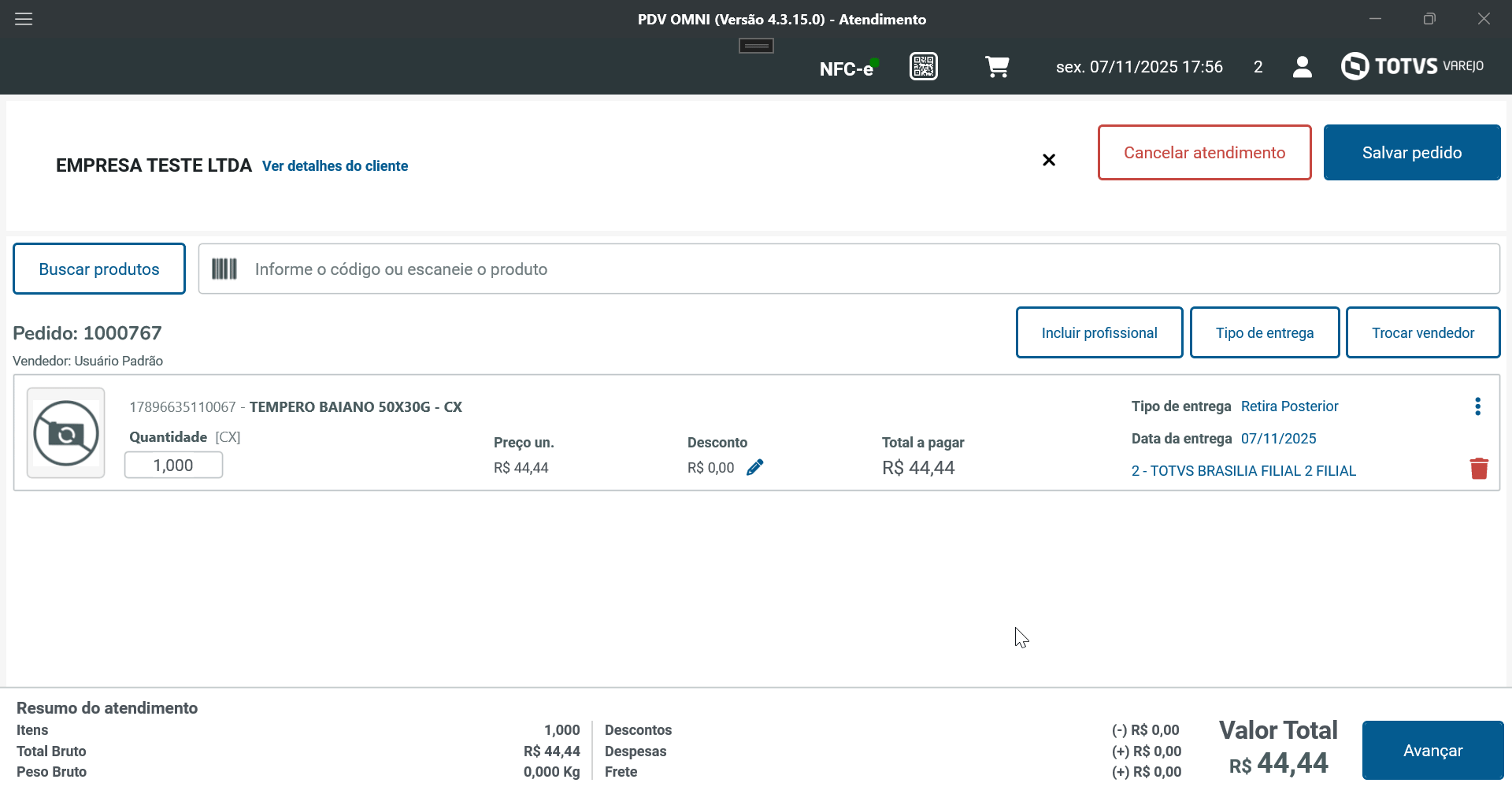This screenshot has height=794, width=1512.
Task: Click the NFC-e status indicator
Action: tap(848, 69)
